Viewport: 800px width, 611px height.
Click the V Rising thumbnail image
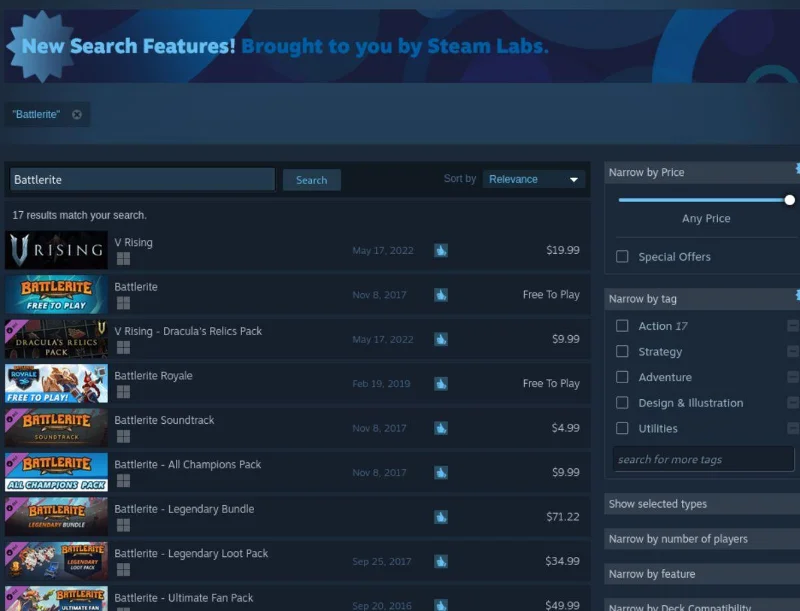point(56,250)
